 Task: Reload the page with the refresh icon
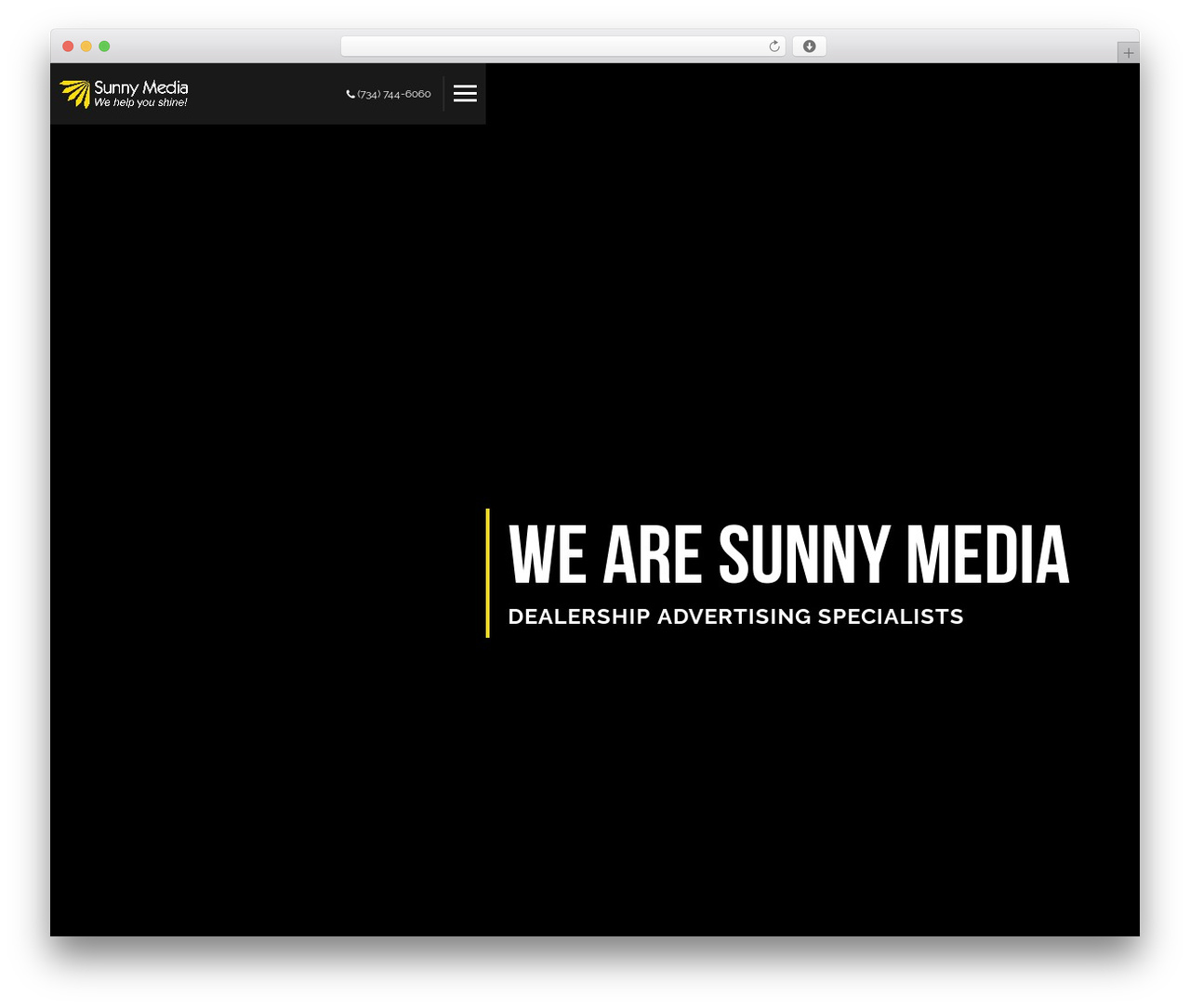774,46
